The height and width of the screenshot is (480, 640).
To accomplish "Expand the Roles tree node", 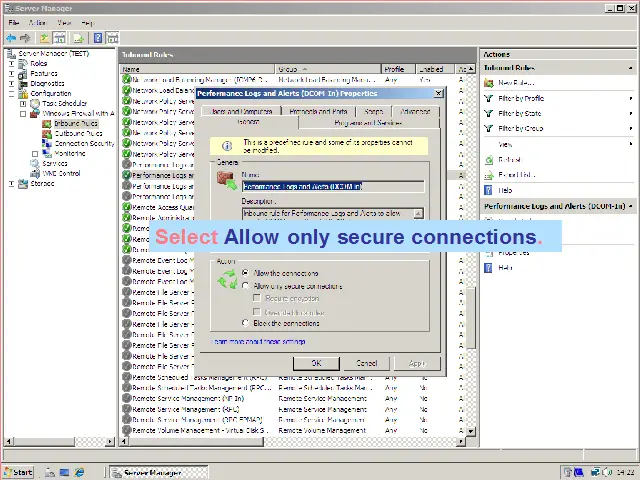I will pyautogui.click(x=11, y=64).
